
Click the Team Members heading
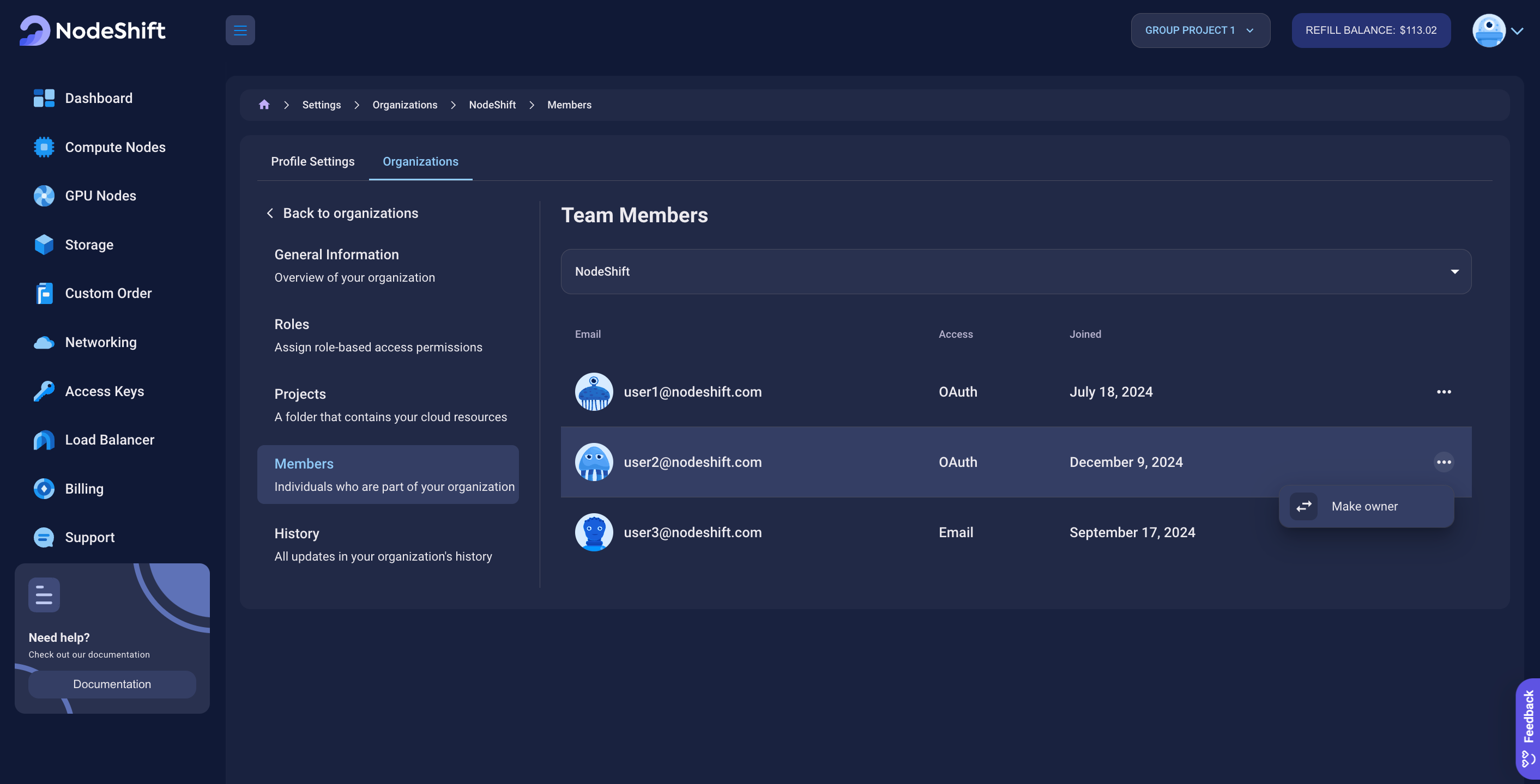pos(635,215)
